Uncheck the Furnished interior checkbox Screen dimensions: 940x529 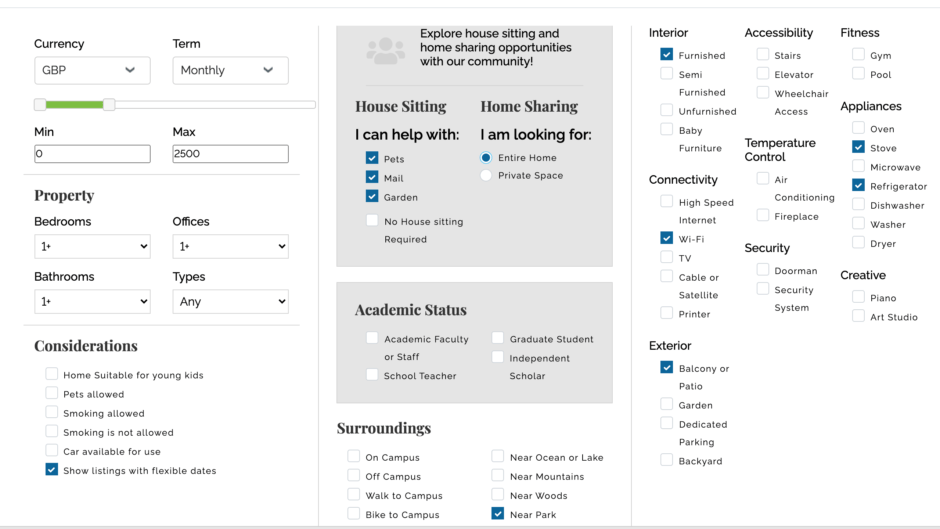click(x=666, y=54)
